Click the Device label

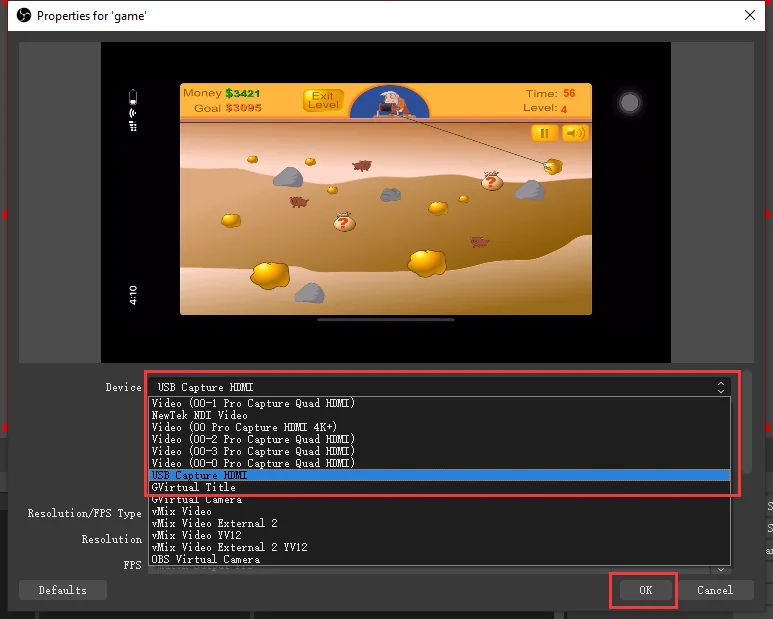tap(123, 387)
